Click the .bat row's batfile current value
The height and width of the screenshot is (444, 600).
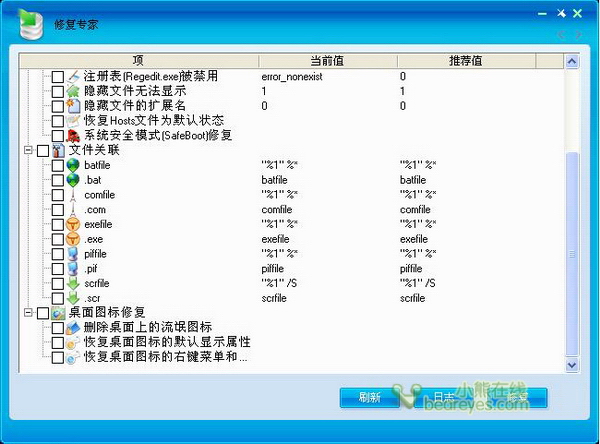(x=274, y=180)
